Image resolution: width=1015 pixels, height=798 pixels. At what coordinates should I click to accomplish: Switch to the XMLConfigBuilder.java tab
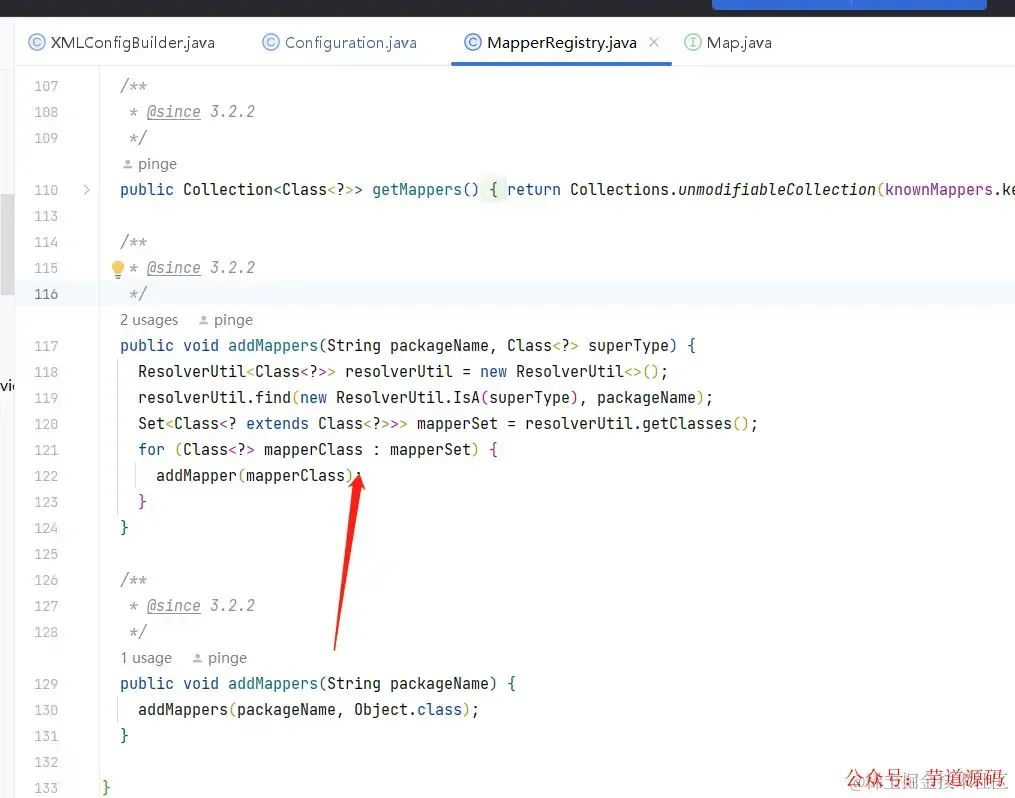tap(122, 43)
